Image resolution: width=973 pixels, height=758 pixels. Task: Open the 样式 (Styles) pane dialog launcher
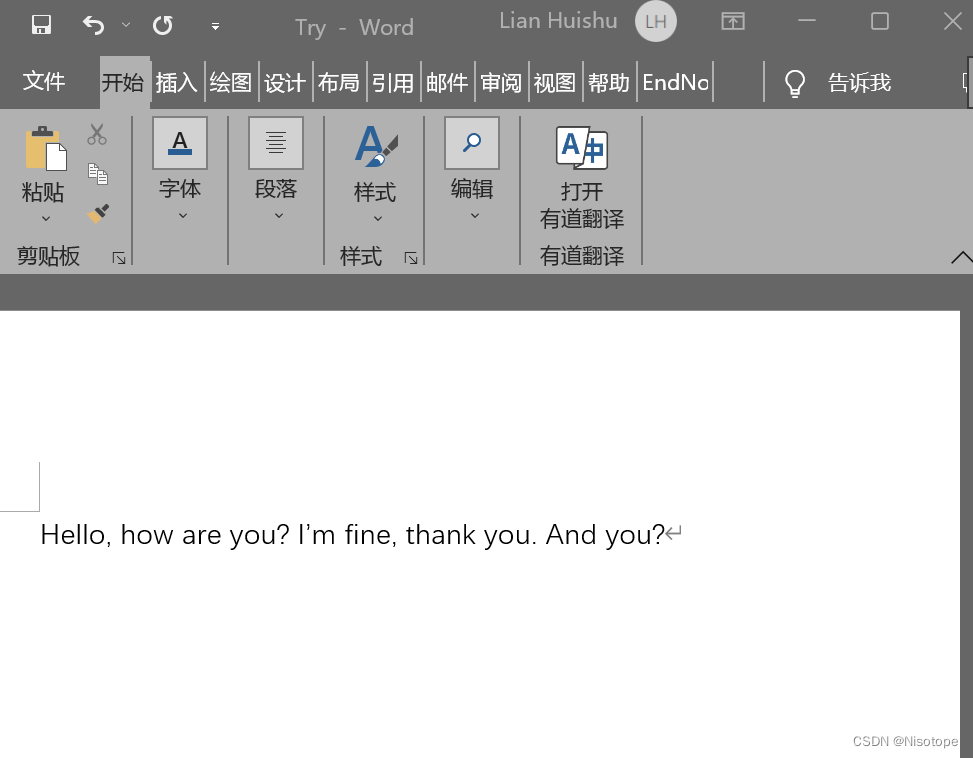[411, 258]
